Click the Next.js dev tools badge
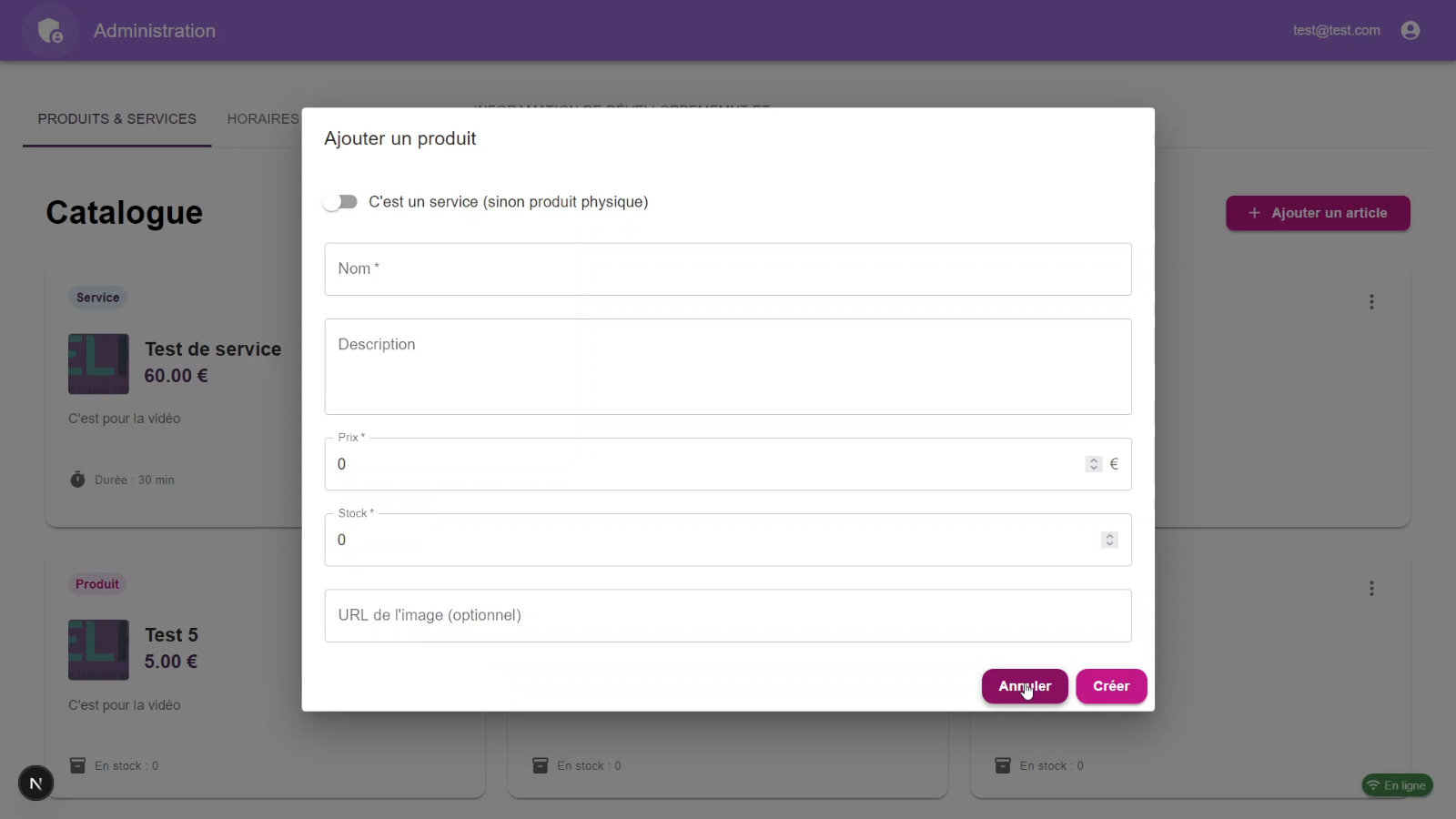This screenshot has height=819, width=1456. (35, 784)
